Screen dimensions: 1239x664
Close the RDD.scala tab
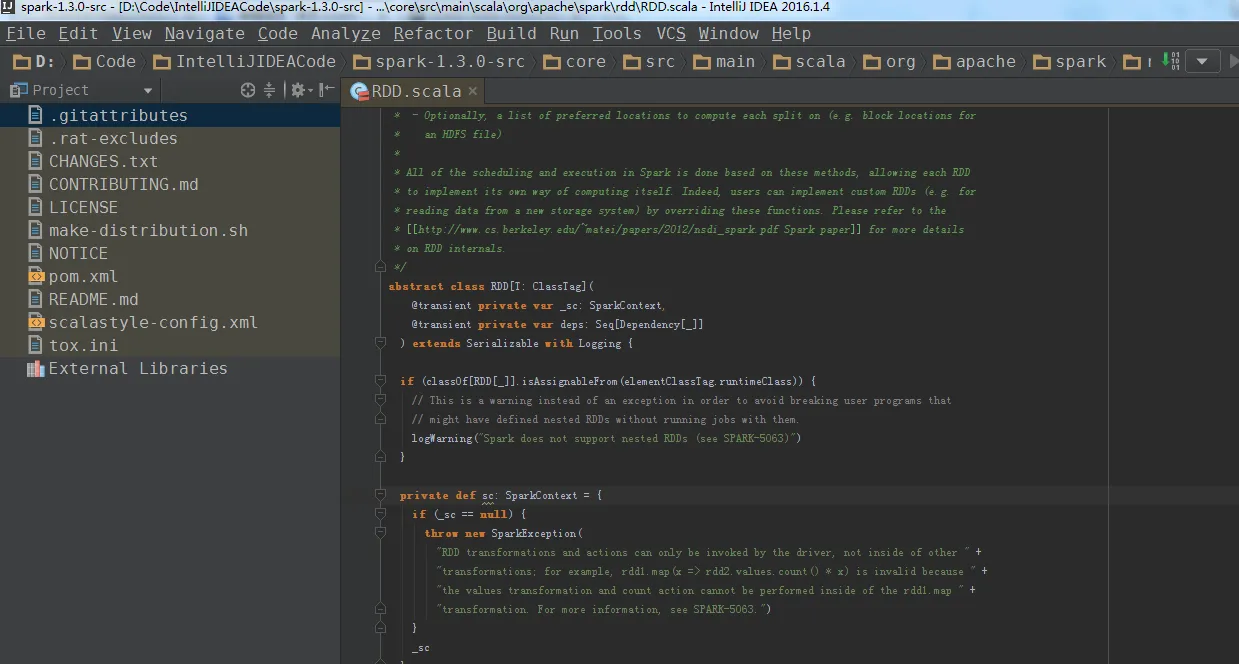473,91
